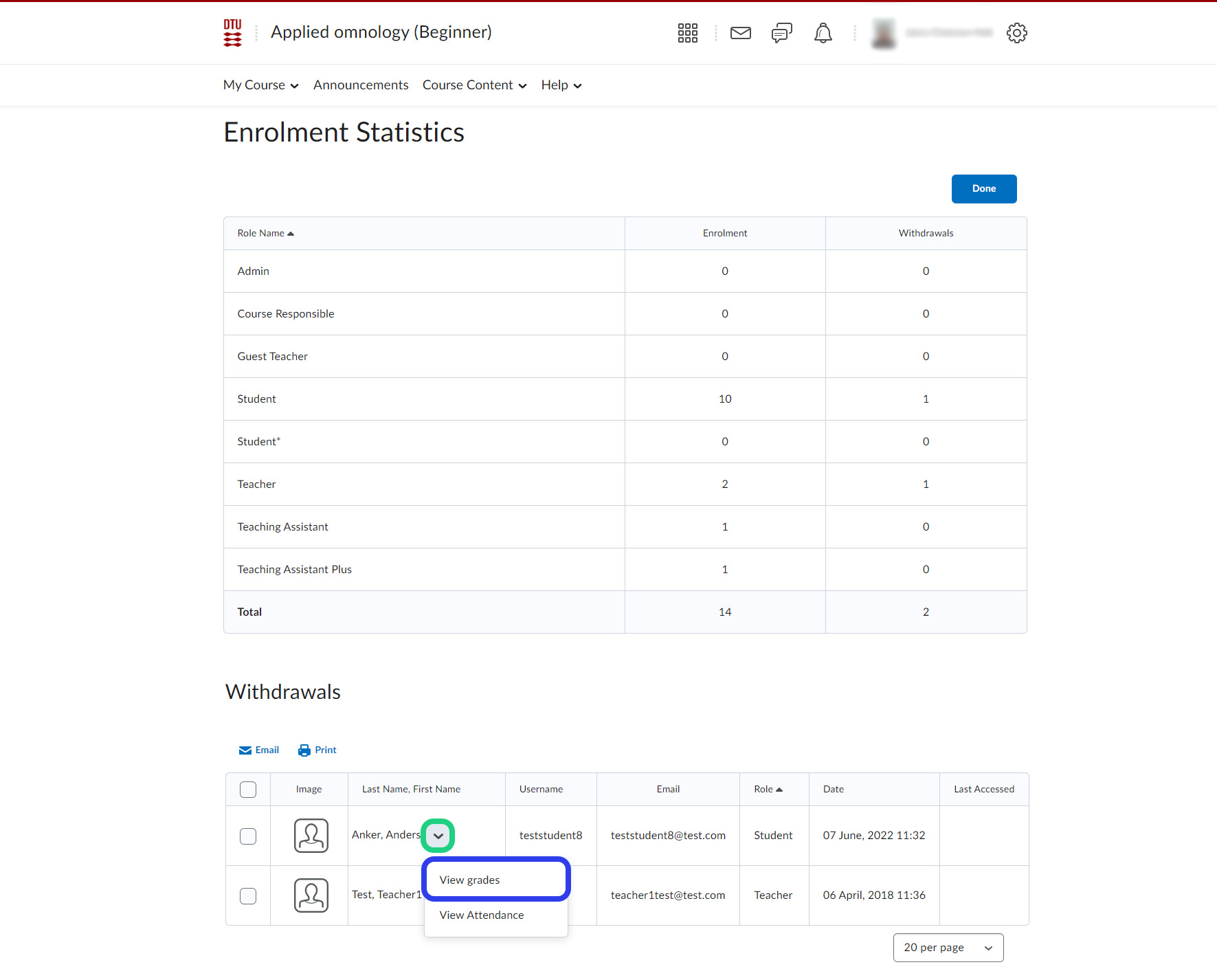
Task: Check the row checkbox for Anker, Anders
Action: 248,836
